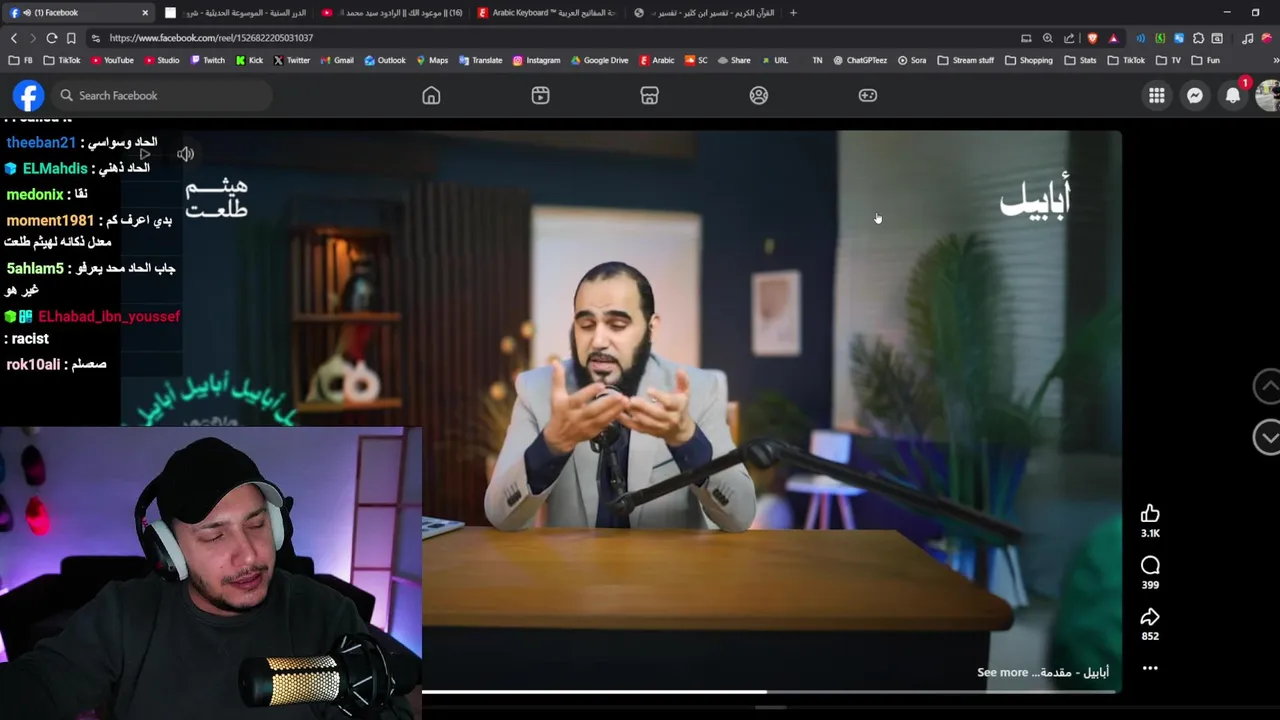The height and width of the screenshot is (720, 1280).
Task: Go to next reel with down chevron
Action: (1267, 437)
